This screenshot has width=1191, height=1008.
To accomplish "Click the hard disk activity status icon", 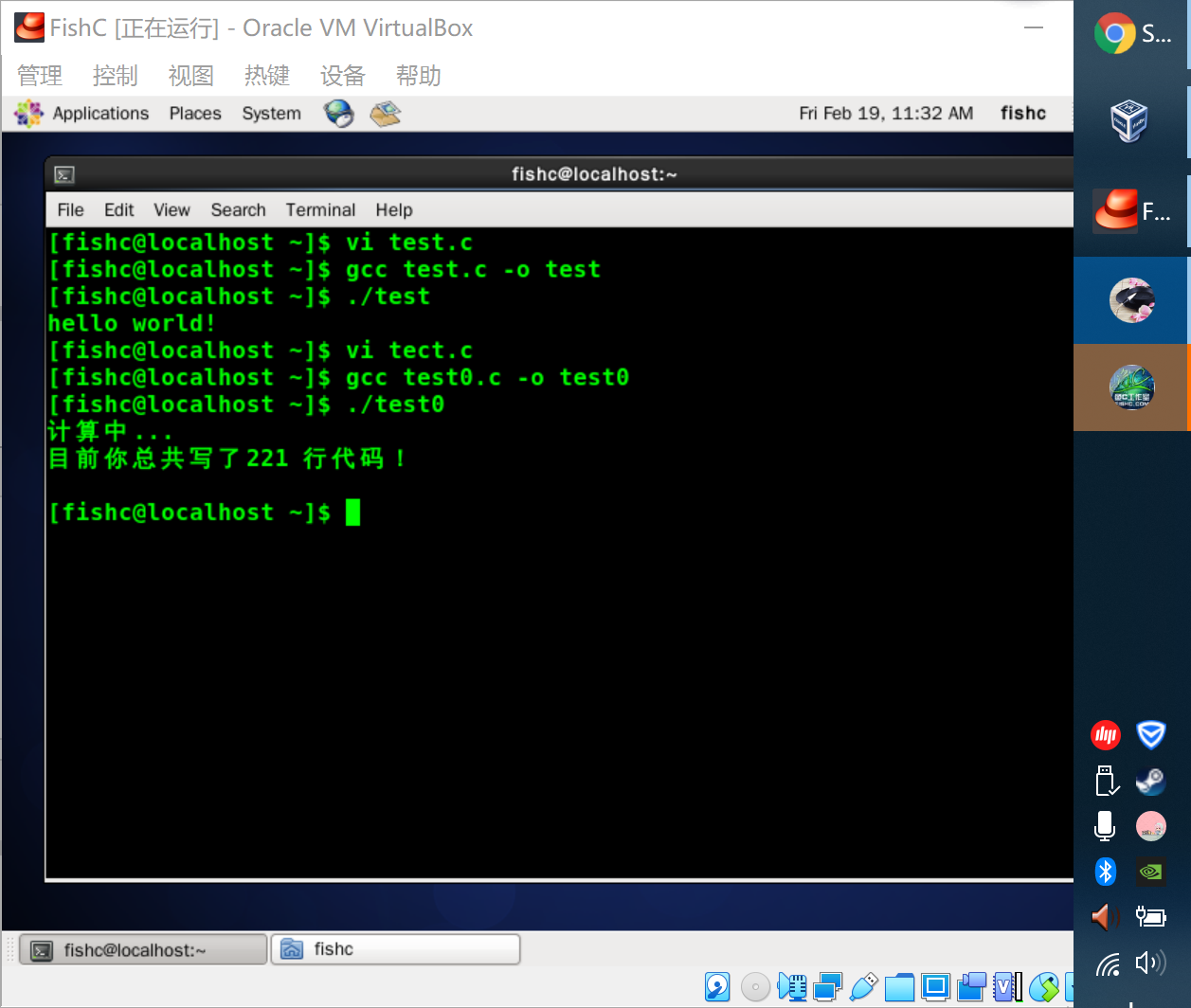I will [717, 987].
